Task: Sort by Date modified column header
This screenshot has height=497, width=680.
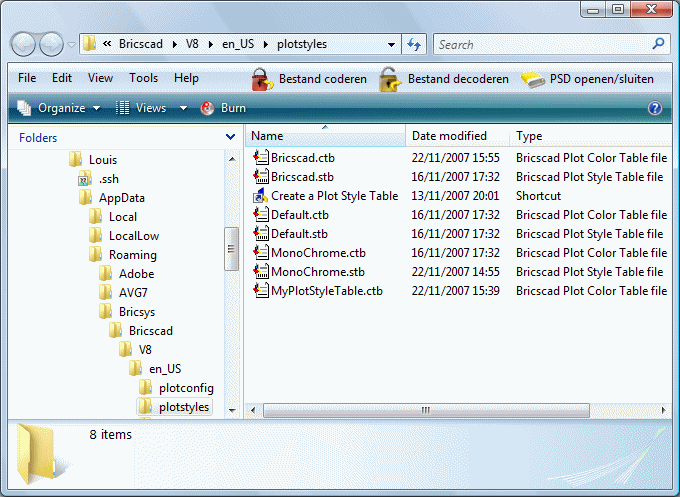Action: tap(458, 136)
